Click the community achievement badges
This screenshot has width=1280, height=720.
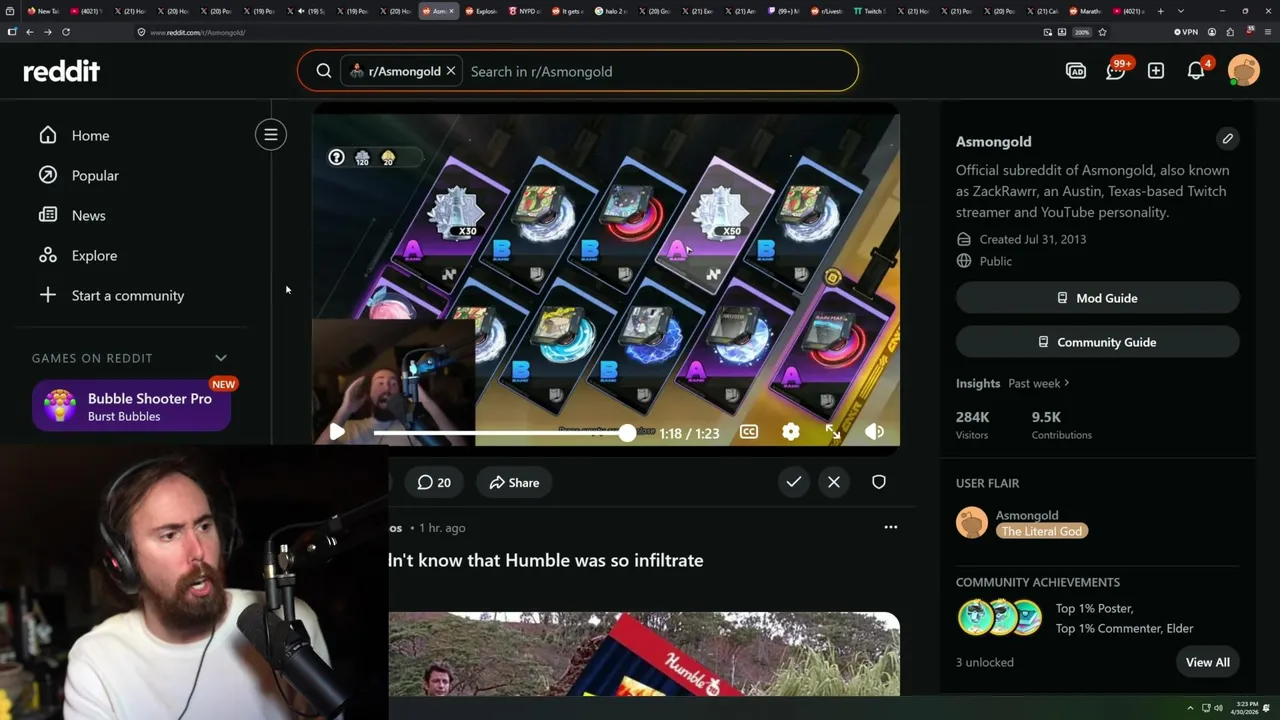1000,617
